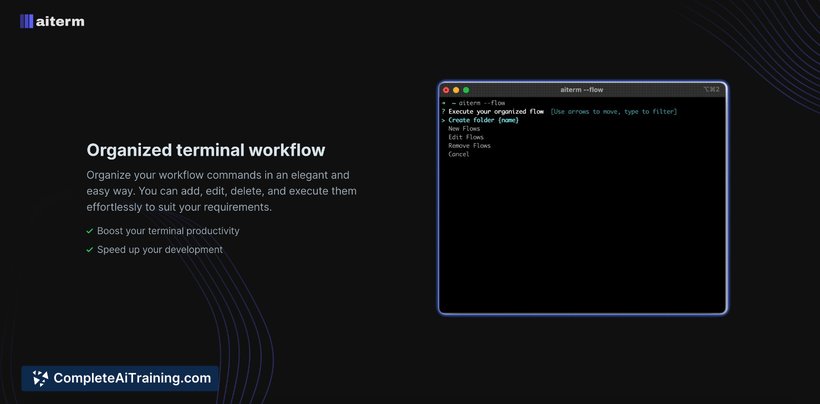Screen dimensions: 820x404
Task: Click 'Speed up your development' text
Action: (x=160, y=249)
